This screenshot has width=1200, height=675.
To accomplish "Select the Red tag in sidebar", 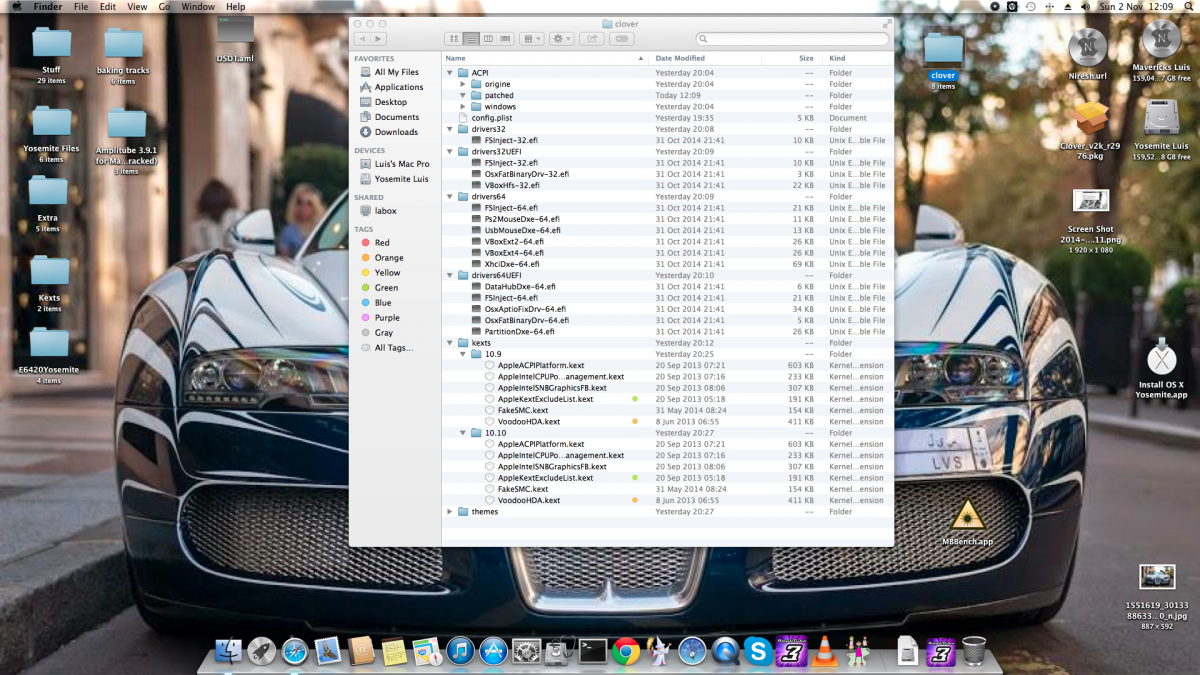I will tap(382, 243).
